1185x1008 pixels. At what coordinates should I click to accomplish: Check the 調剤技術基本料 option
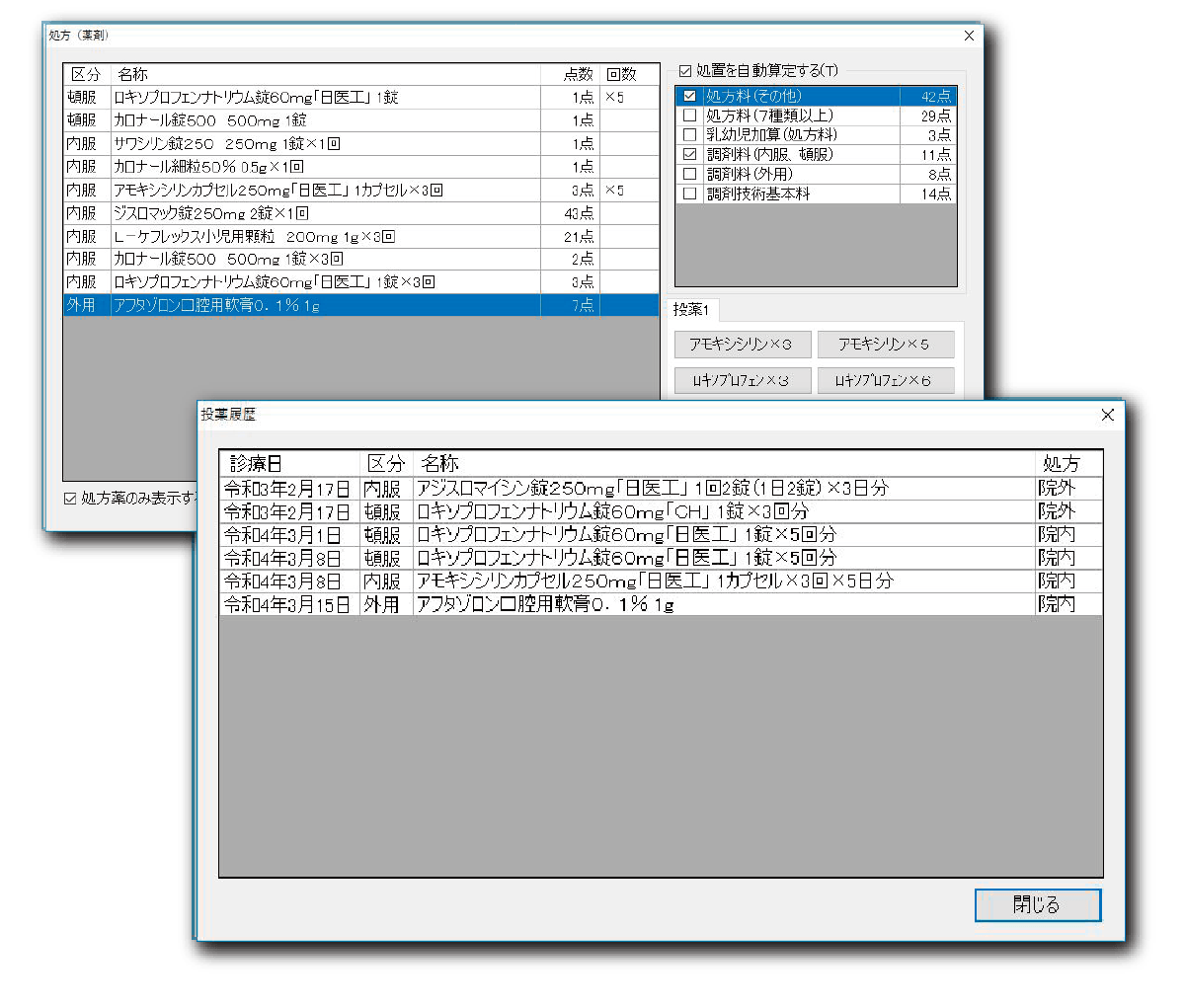coord(690,194)
